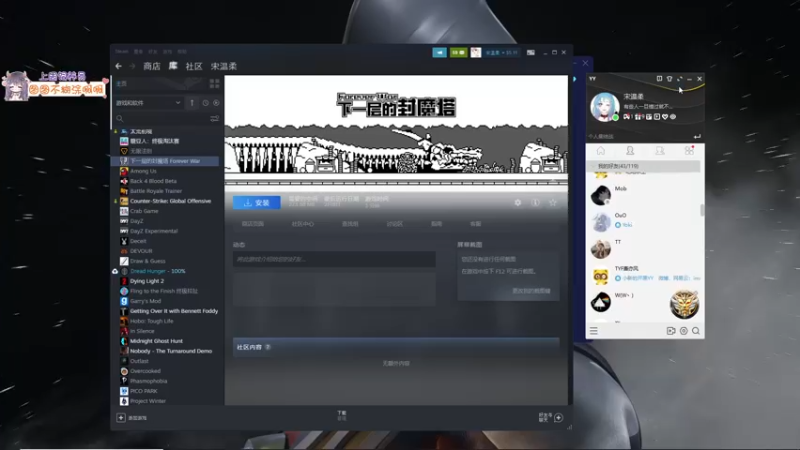Click the YY friends list scrollbar
The width and height of the screenshot is (800, 450).
coord(702,210)
